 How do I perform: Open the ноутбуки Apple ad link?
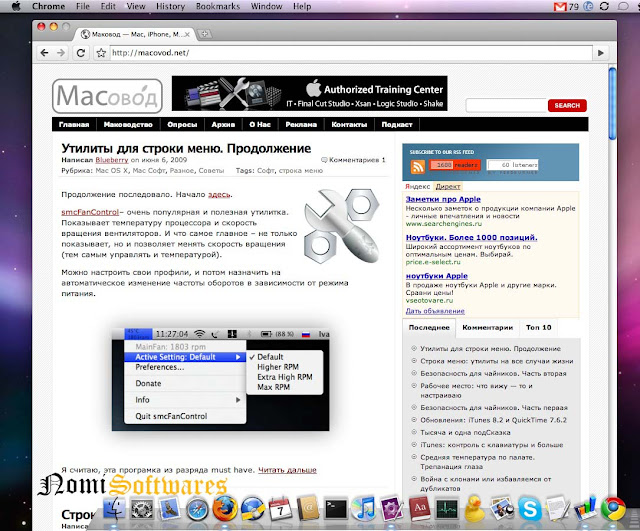(x=436, y=276)
